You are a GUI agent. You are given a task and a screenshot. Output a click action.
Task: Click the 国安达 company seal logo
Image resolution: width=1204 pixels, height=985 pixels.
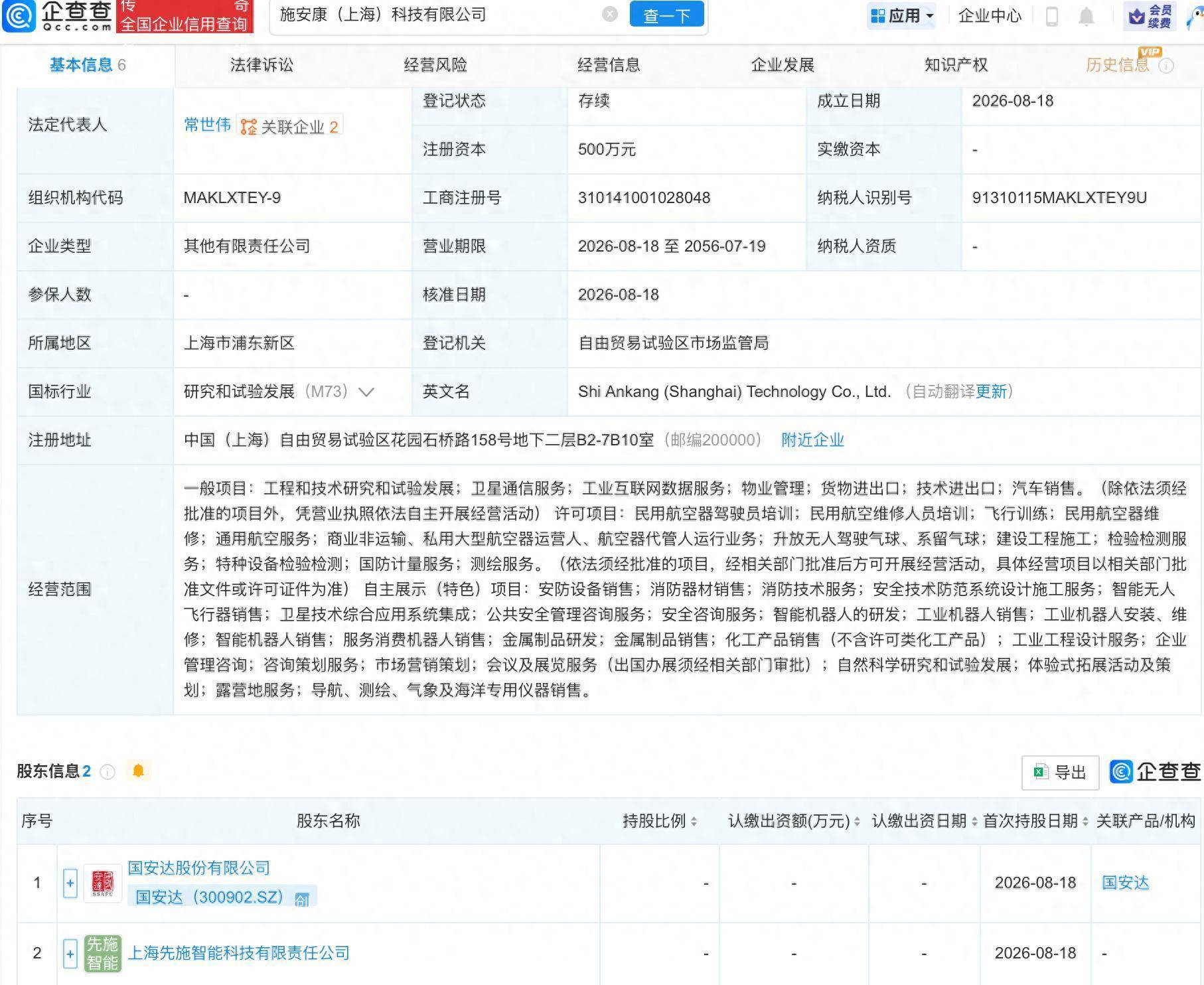102,883
